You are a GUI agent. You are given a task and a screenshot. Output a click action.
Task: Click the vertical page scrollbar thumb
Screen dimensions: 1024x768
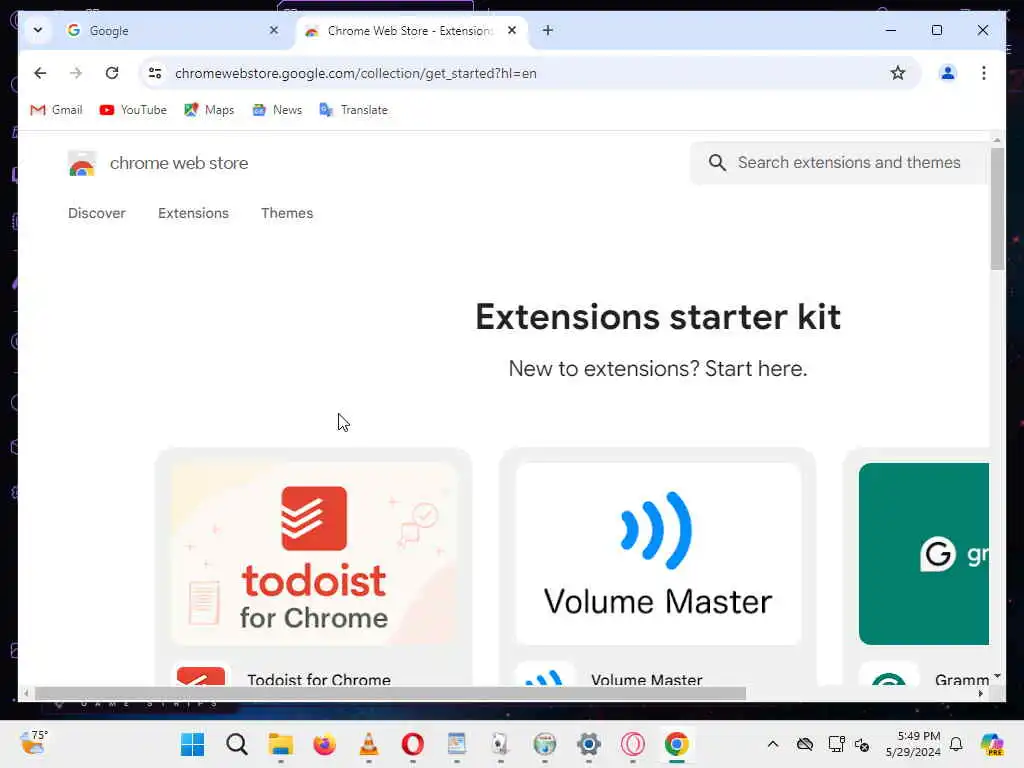point(997,209)
